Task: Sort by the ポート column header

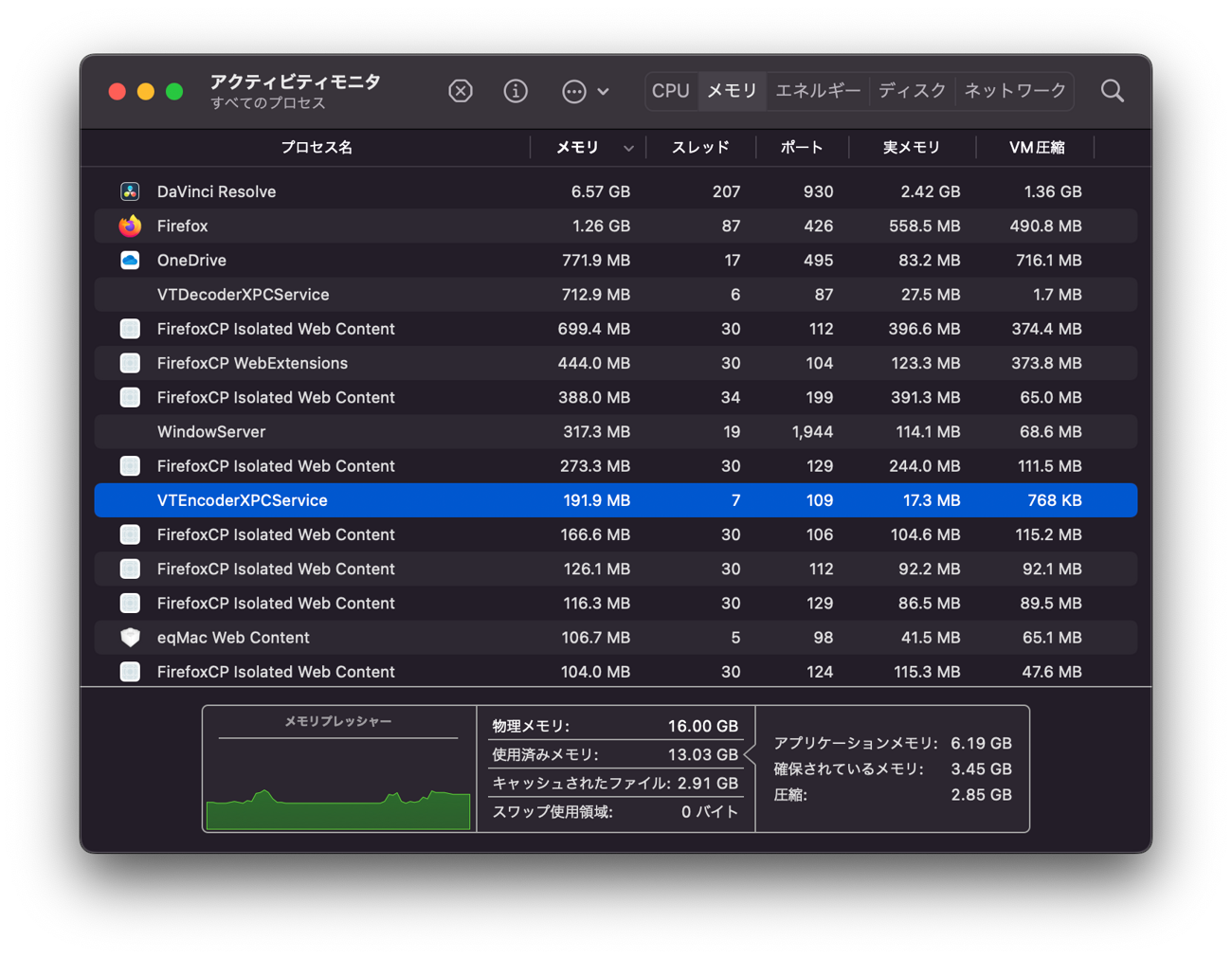Action: coord(802,148)
